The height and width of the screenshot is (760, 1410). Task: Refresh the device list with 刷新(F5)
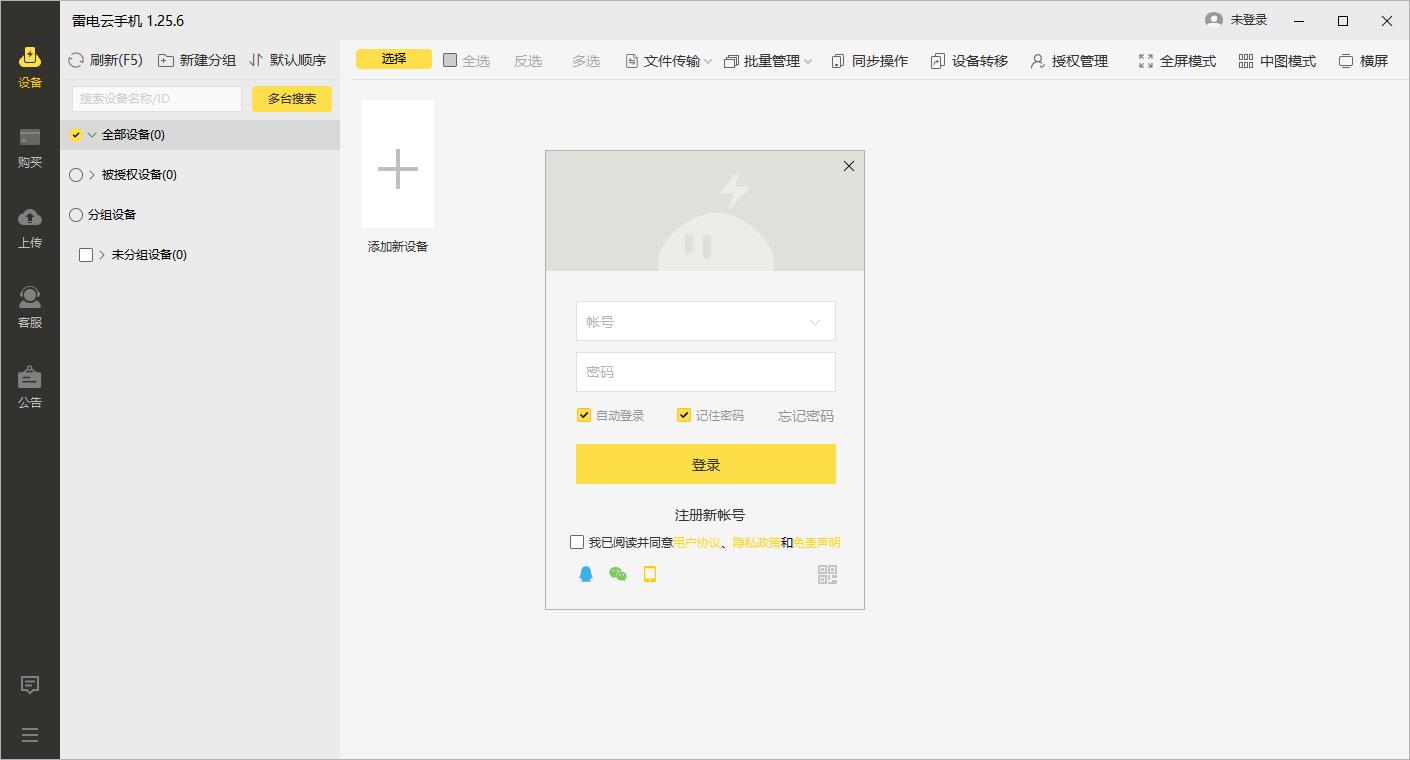pos(105,60)
